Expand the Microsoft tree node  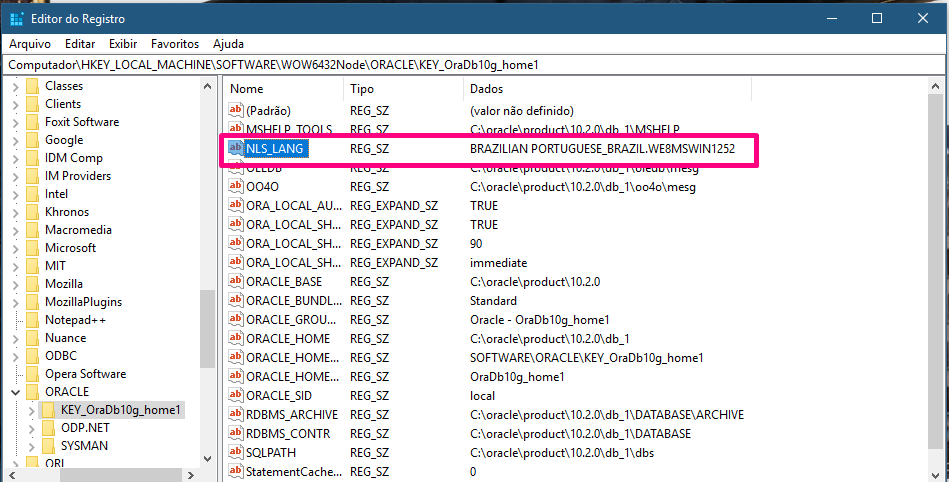[x=15, y=249]
